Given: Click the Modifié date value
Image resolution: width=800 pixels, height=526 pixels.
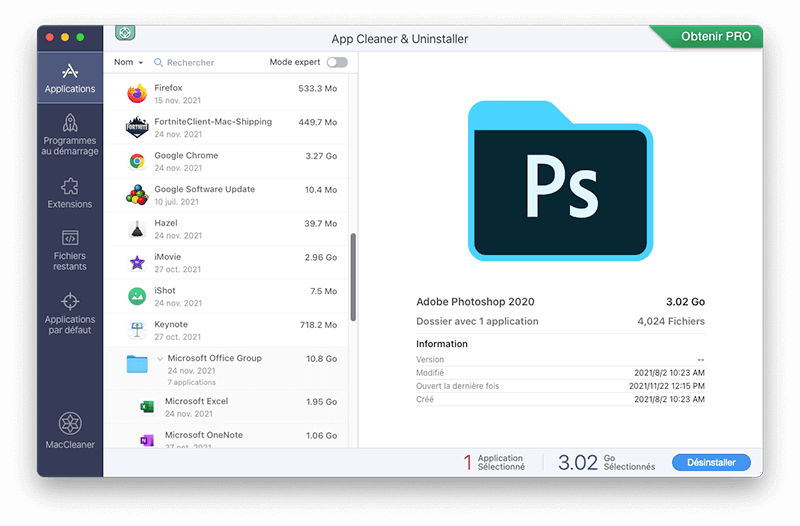Looking at the screenshot, I should tap(669, 372).
